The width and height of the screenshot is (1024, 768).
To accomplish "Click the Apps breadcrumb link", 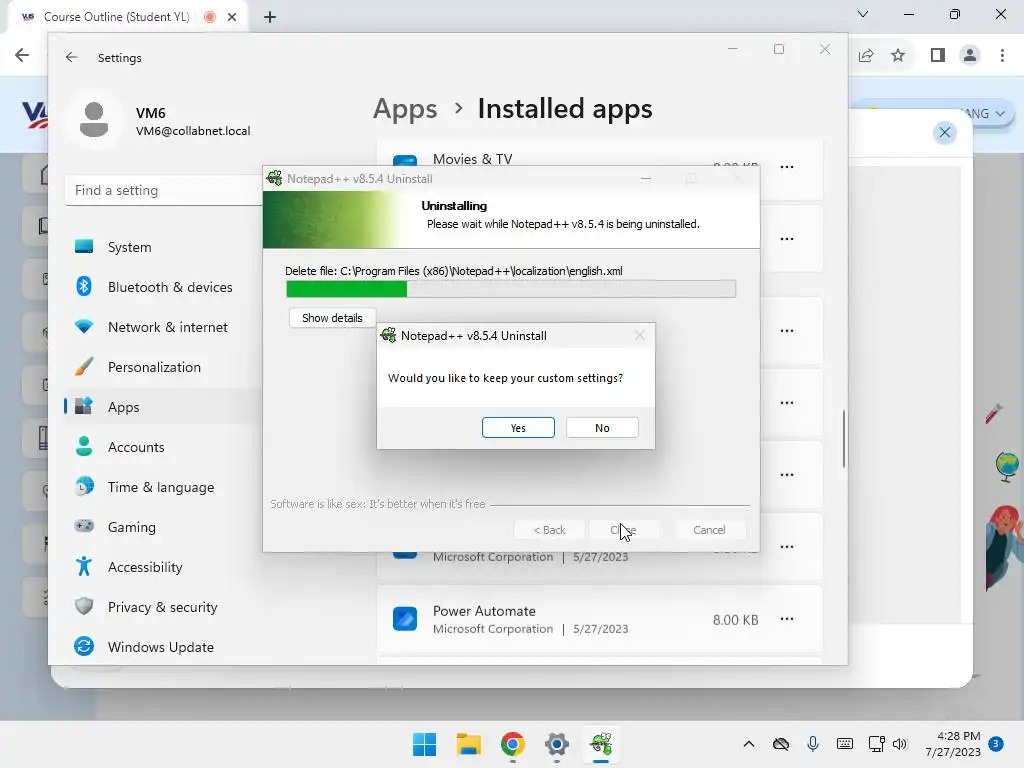I will coord(405,109).
